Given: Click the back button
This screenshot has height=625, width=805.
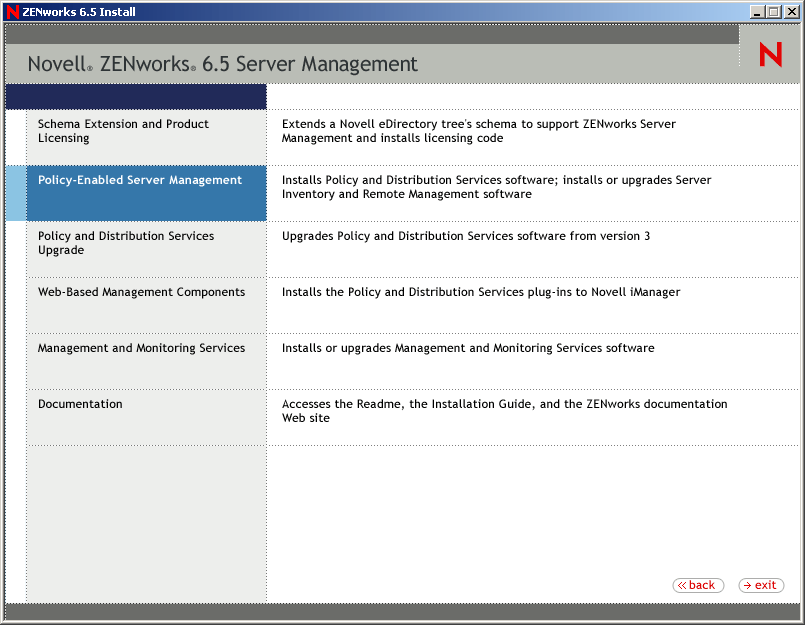Looking at the screenshot, I should tap(698, 585).
